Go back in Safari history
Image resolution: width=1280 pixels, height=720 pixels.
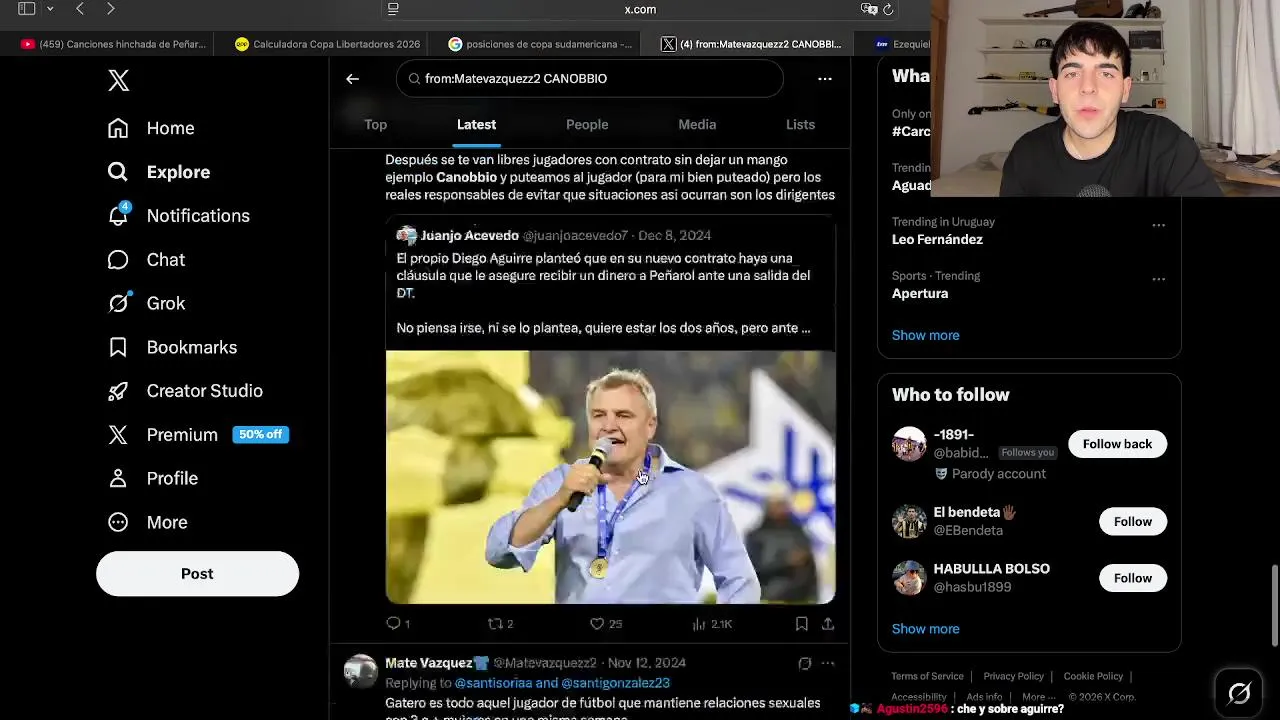[80, 9]
